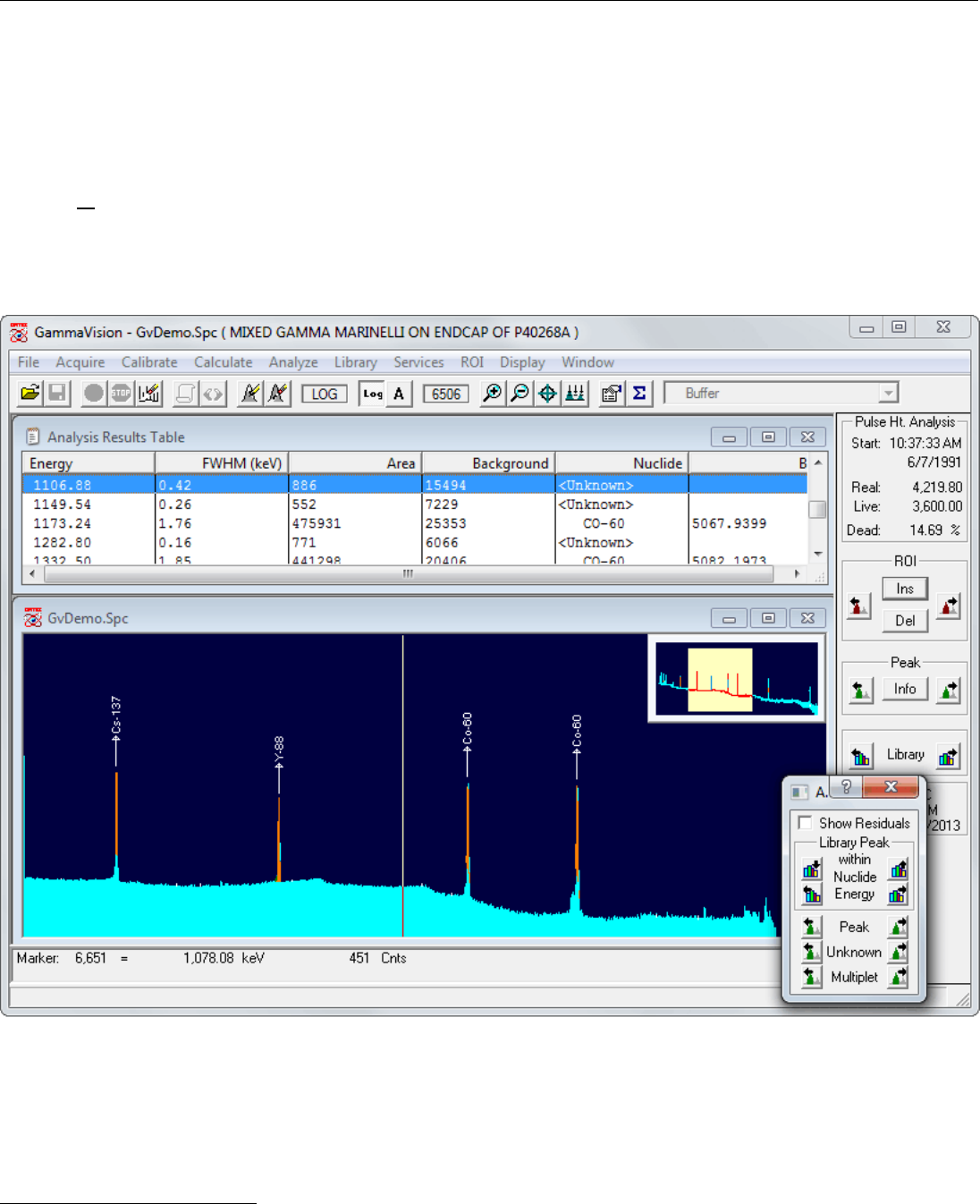
Task: Click the Background column header
Action: point(489,463)
